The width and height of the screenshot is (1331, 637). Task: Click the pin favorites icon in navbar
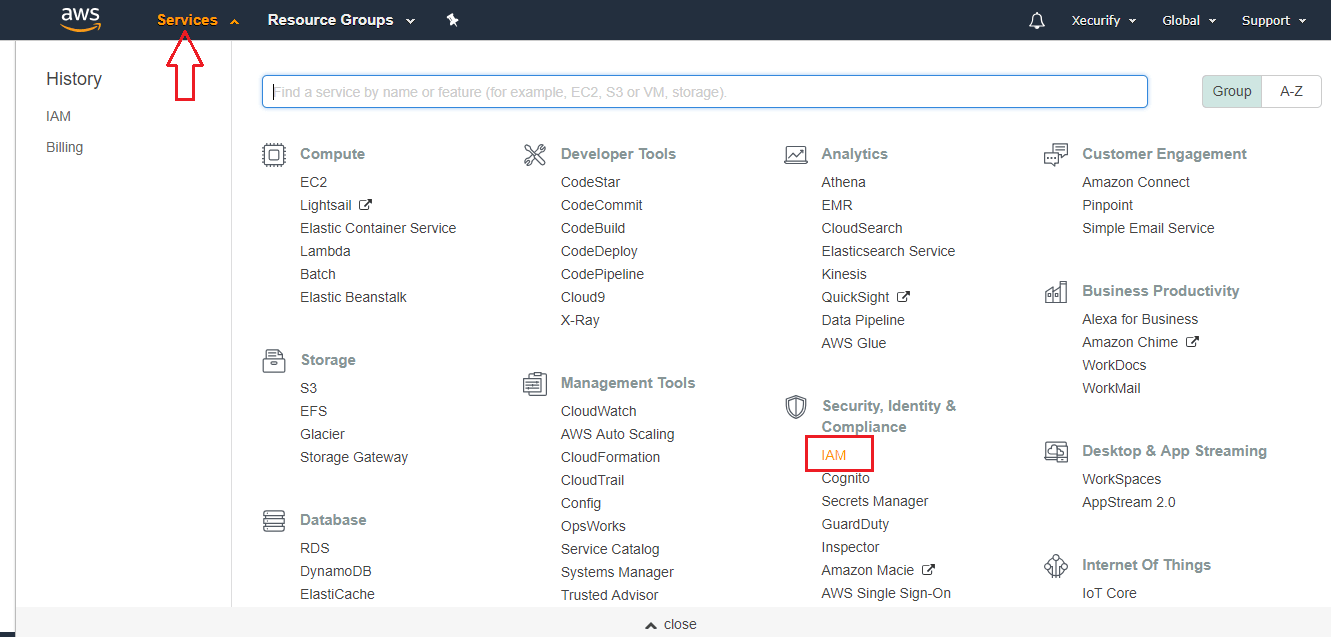[x=452, y=20]
